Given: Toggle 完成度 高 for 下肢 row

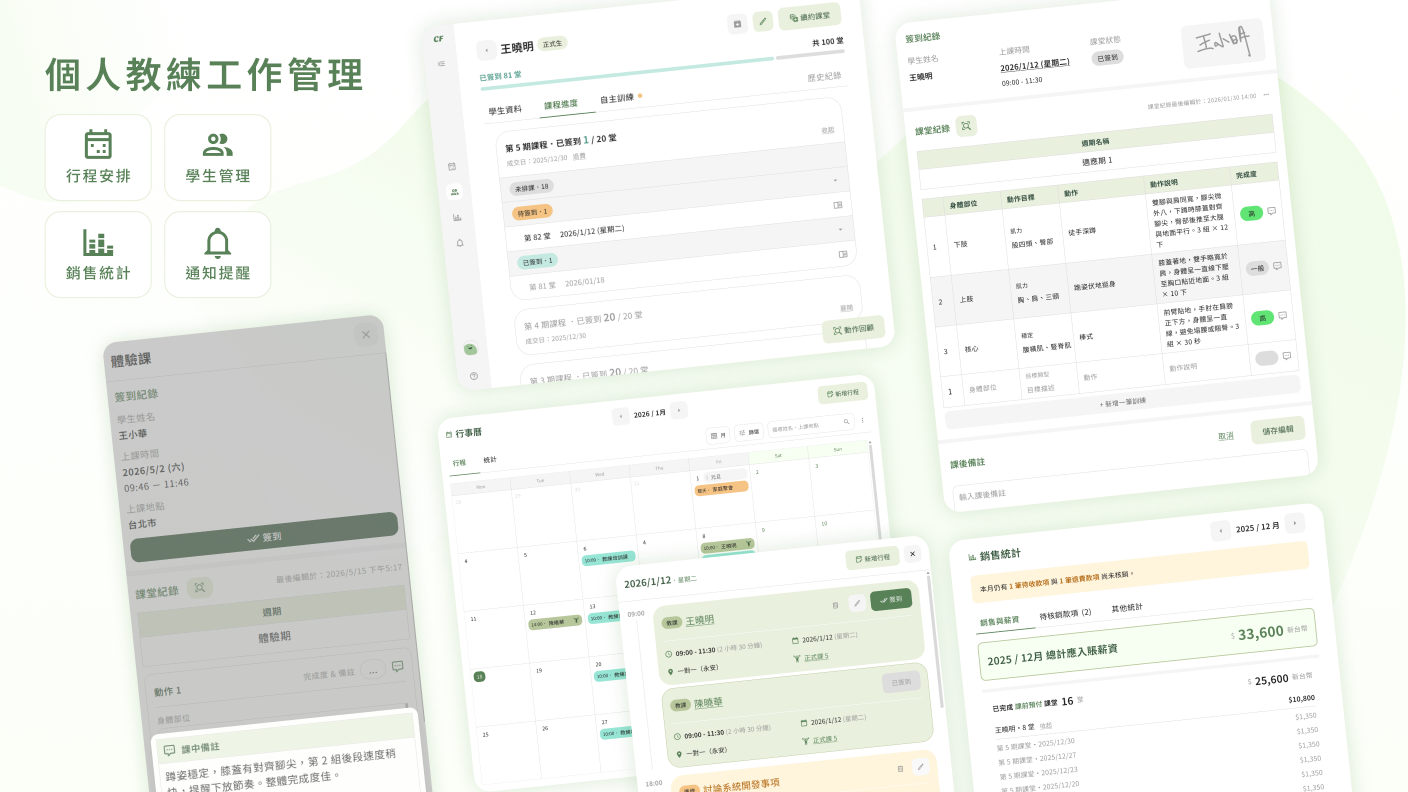Looking at the screenshot, I should pyautogui.click(x=1250, y=214).
